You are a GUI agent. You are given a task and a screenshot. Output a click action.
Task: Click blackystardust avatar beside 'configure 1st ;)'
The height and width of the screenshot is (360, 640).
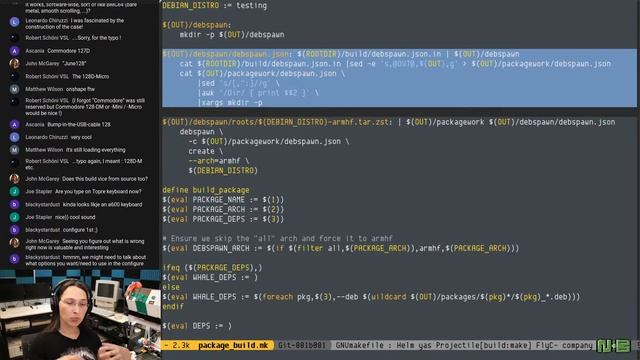click(14, 230)
